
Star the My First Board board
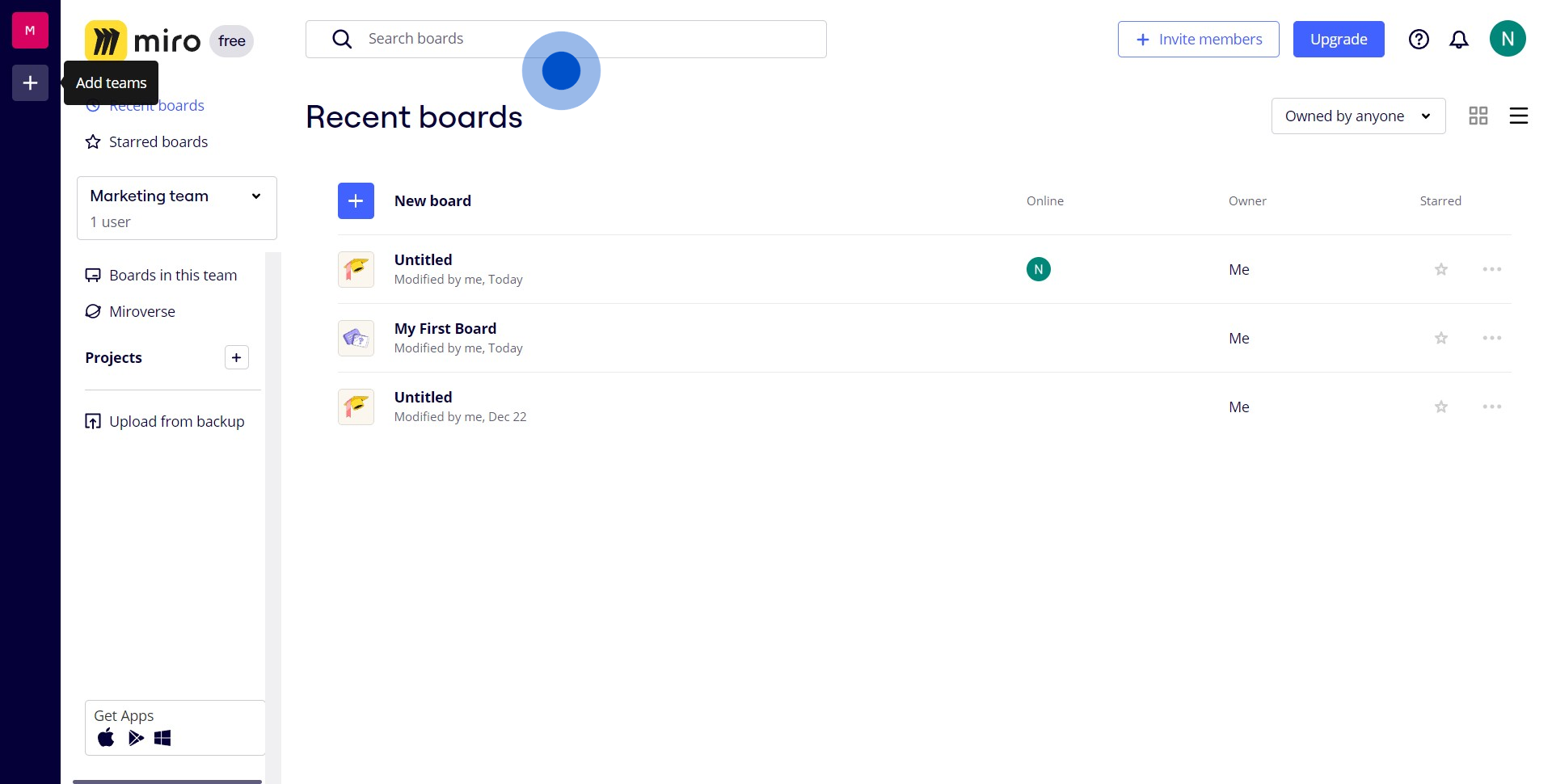[1441, 339]
